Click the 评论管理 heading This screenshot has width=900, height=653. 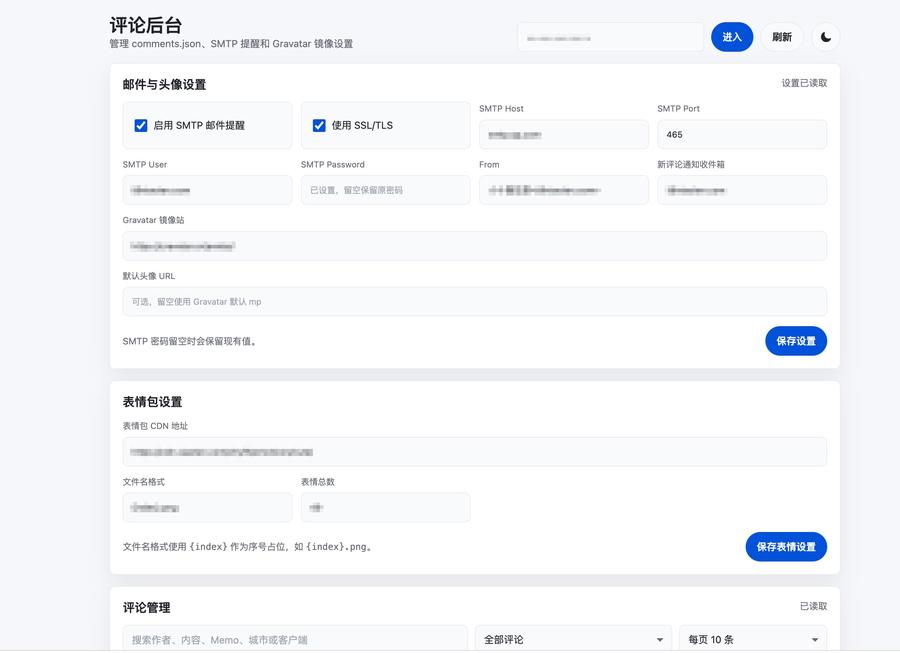146,608
